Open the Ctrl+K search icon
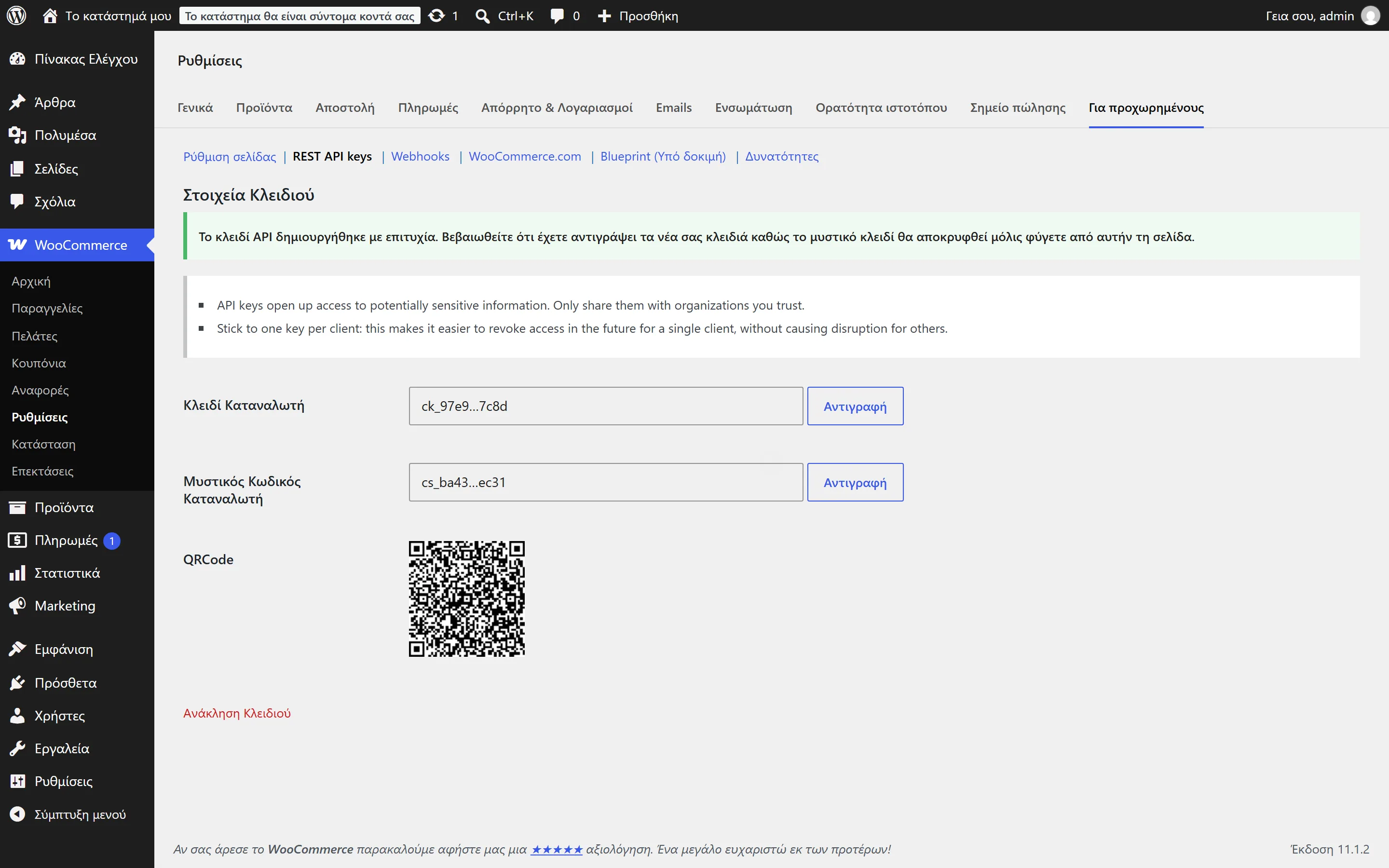The image size is (1389, 868). pos(483,15)
